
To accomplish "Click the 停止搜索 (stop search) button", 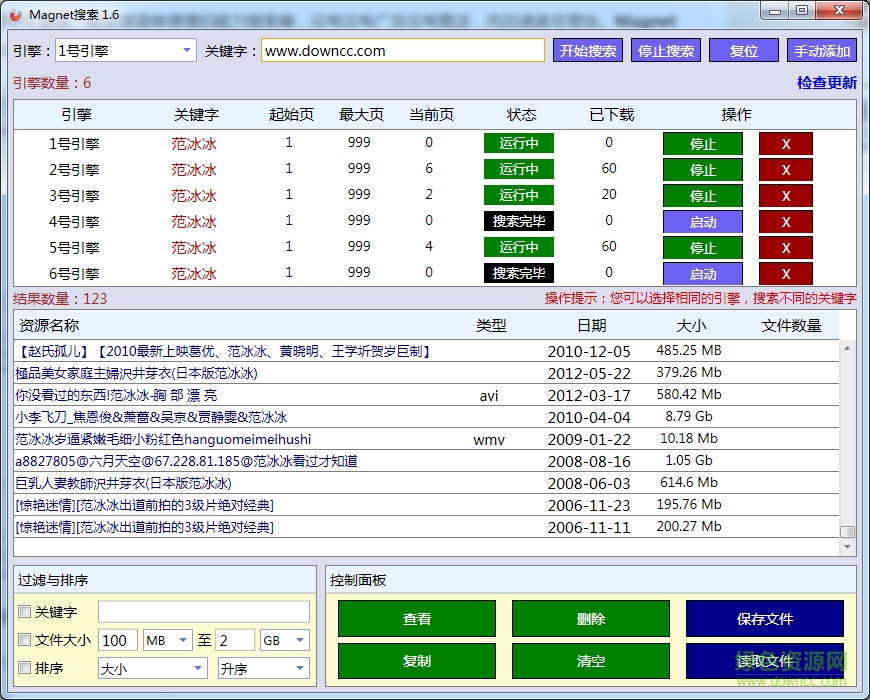I will coord(665,50).
